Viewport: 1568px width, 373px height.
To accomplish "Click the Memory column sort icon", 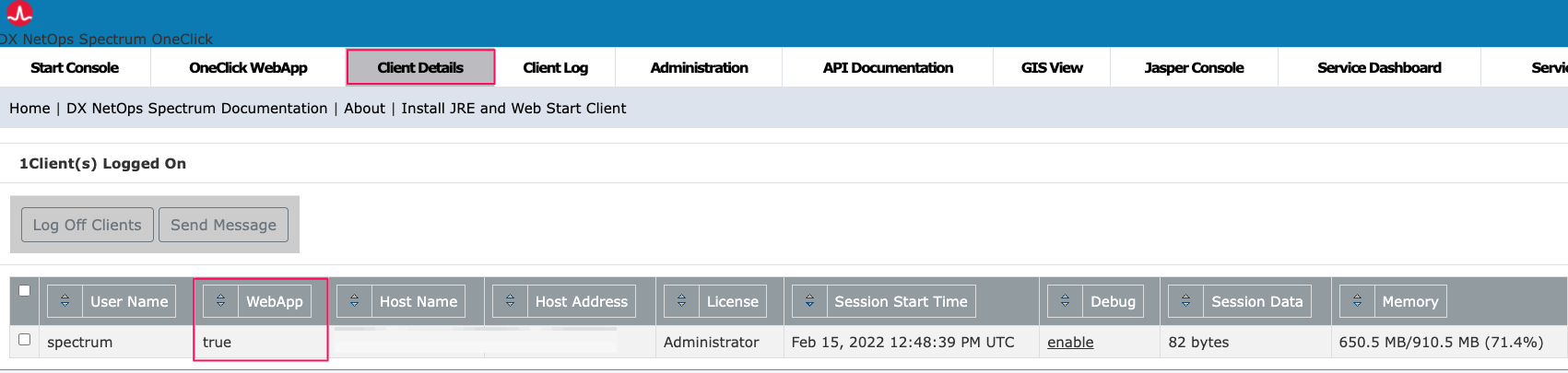I will click(1357, 301).
